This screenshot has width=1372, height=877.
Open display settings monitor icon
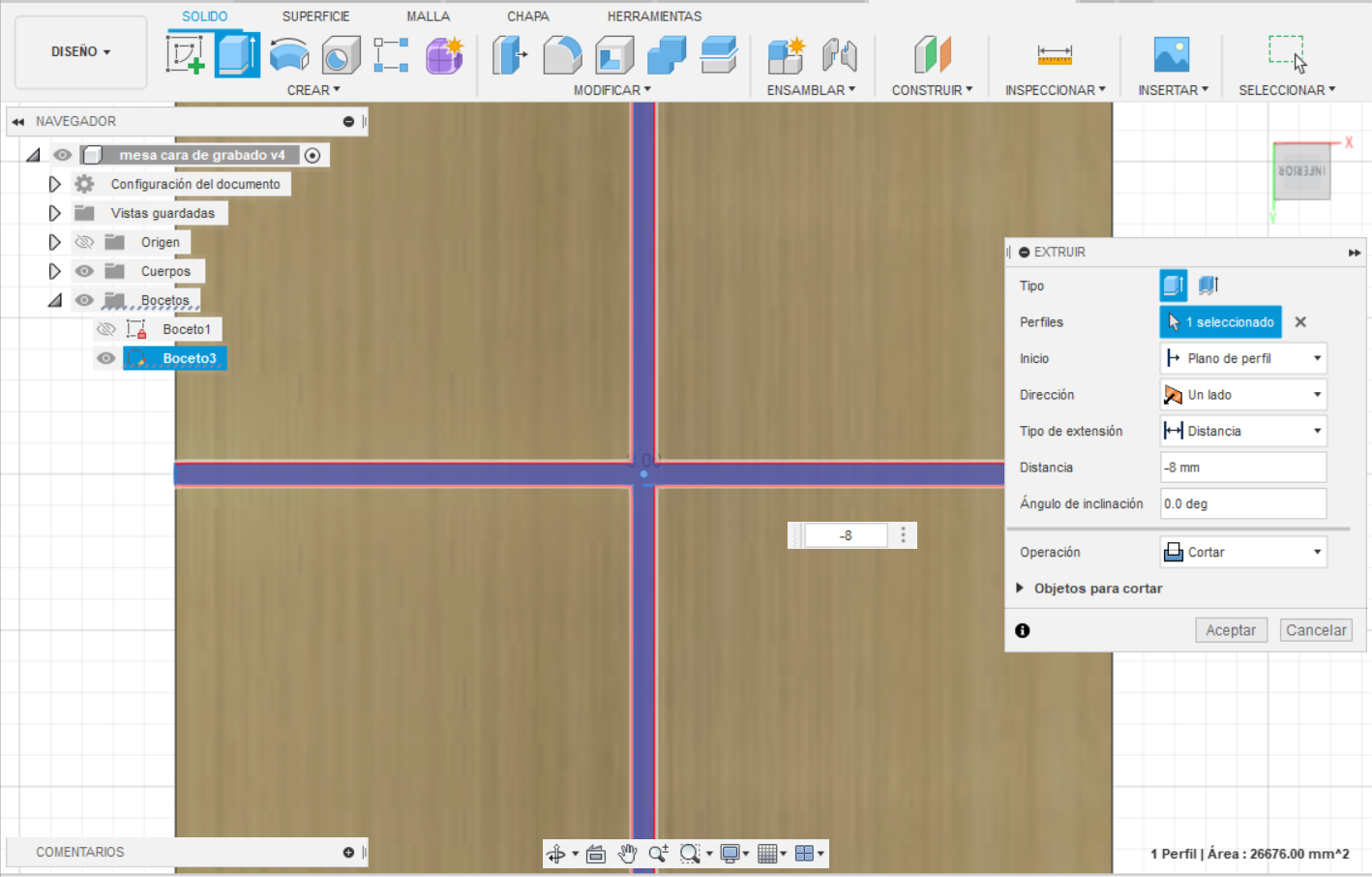click(731, 853)
